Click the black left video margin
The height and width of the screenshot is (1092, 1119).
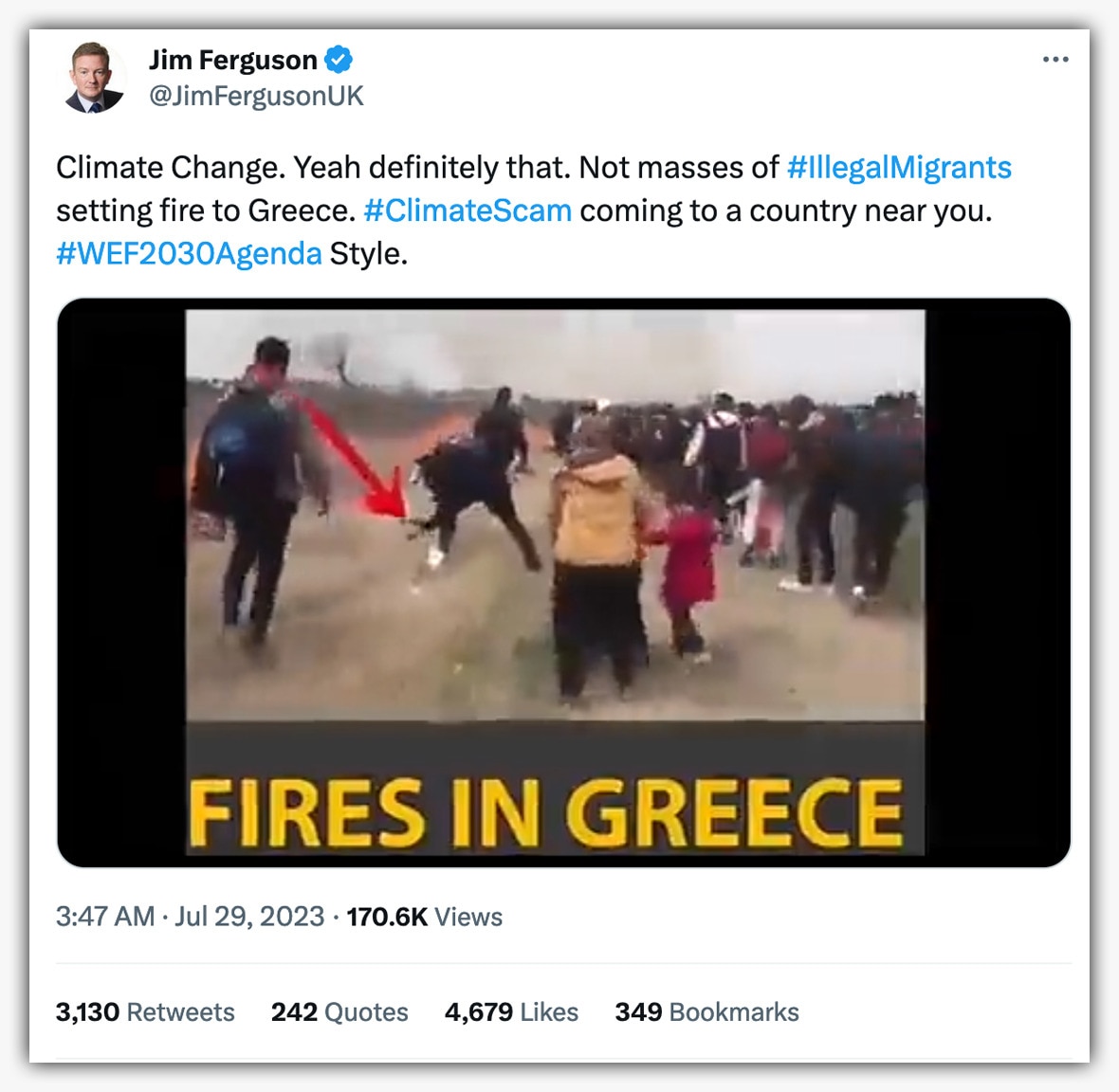121,582
